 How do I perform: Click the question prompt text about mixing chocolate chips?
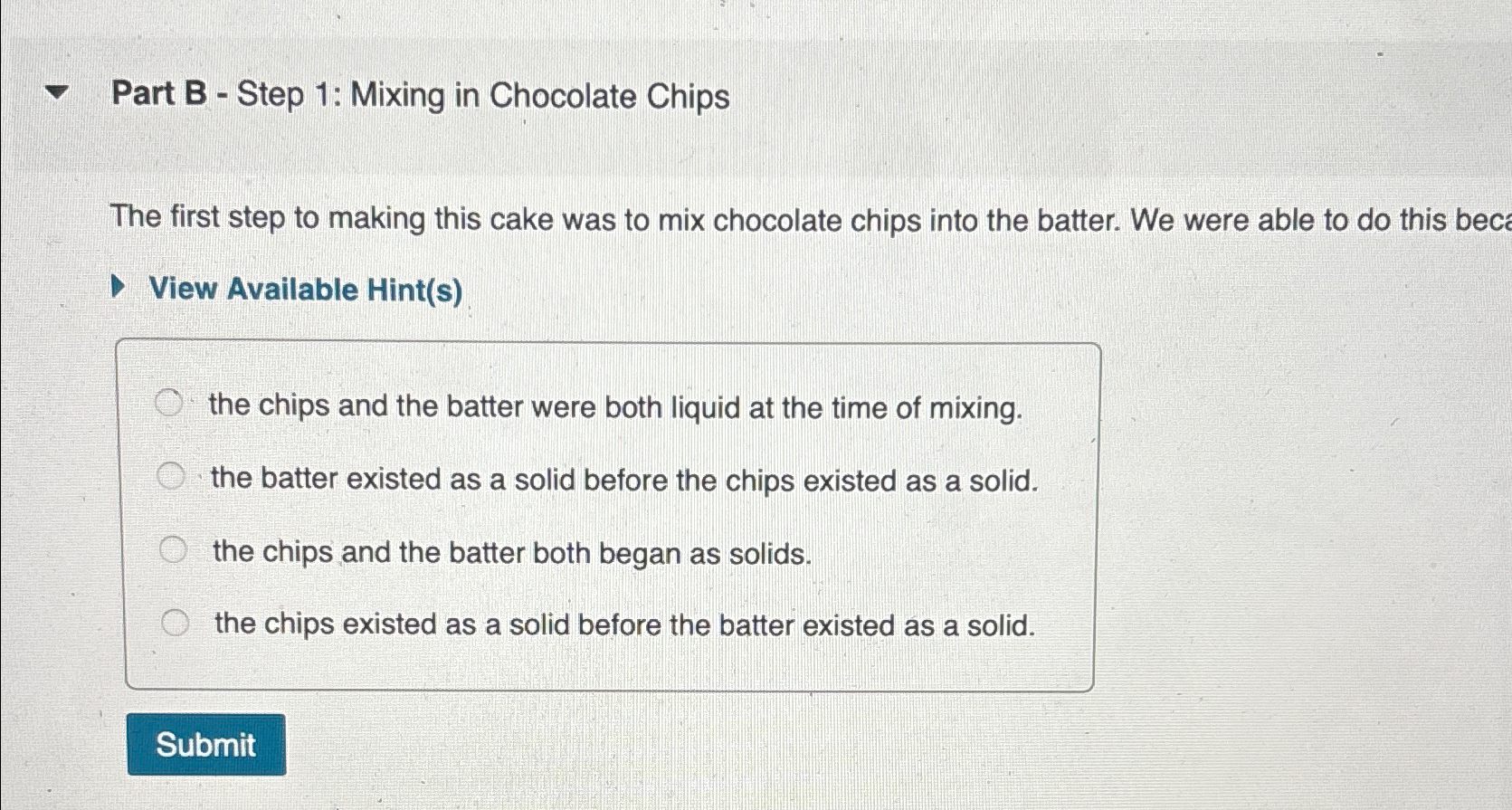[633, 220]
